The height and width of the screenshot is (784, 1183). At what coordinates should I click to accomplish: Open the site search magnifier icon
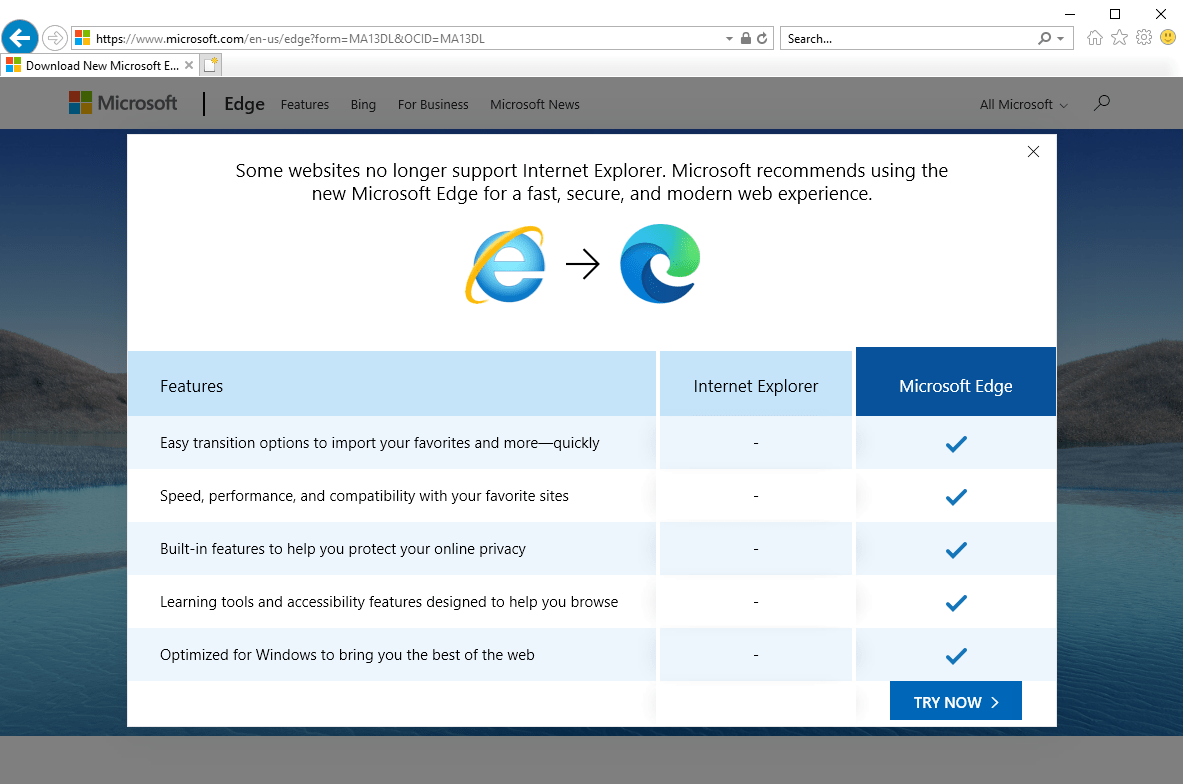(1101, 103)
